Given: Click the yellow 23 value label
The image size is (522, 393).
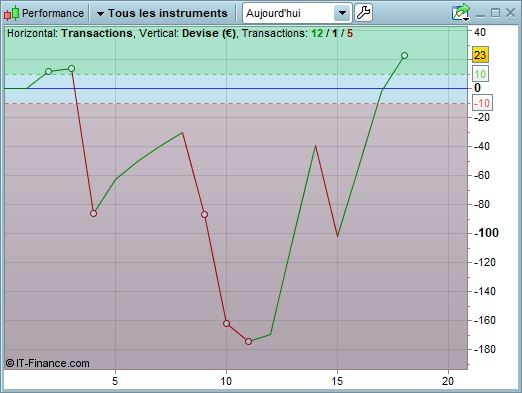Looking at the screenshot, I should pos(480,55).
